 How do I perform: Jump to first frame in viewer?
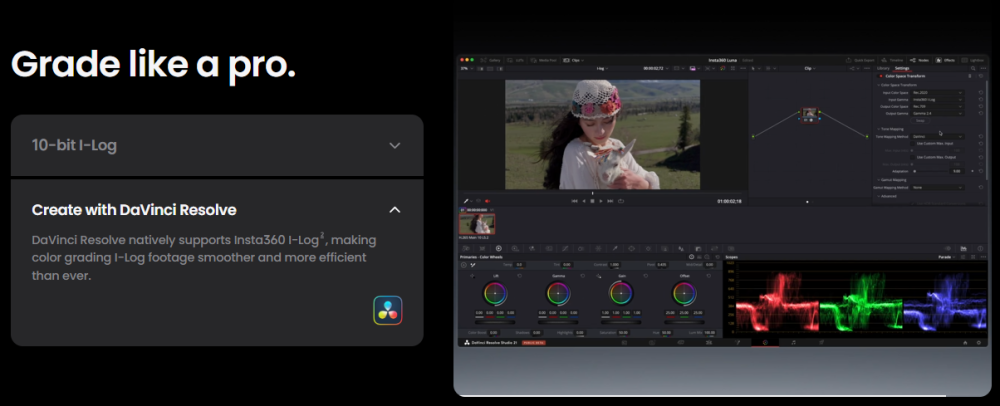point(574,201)
